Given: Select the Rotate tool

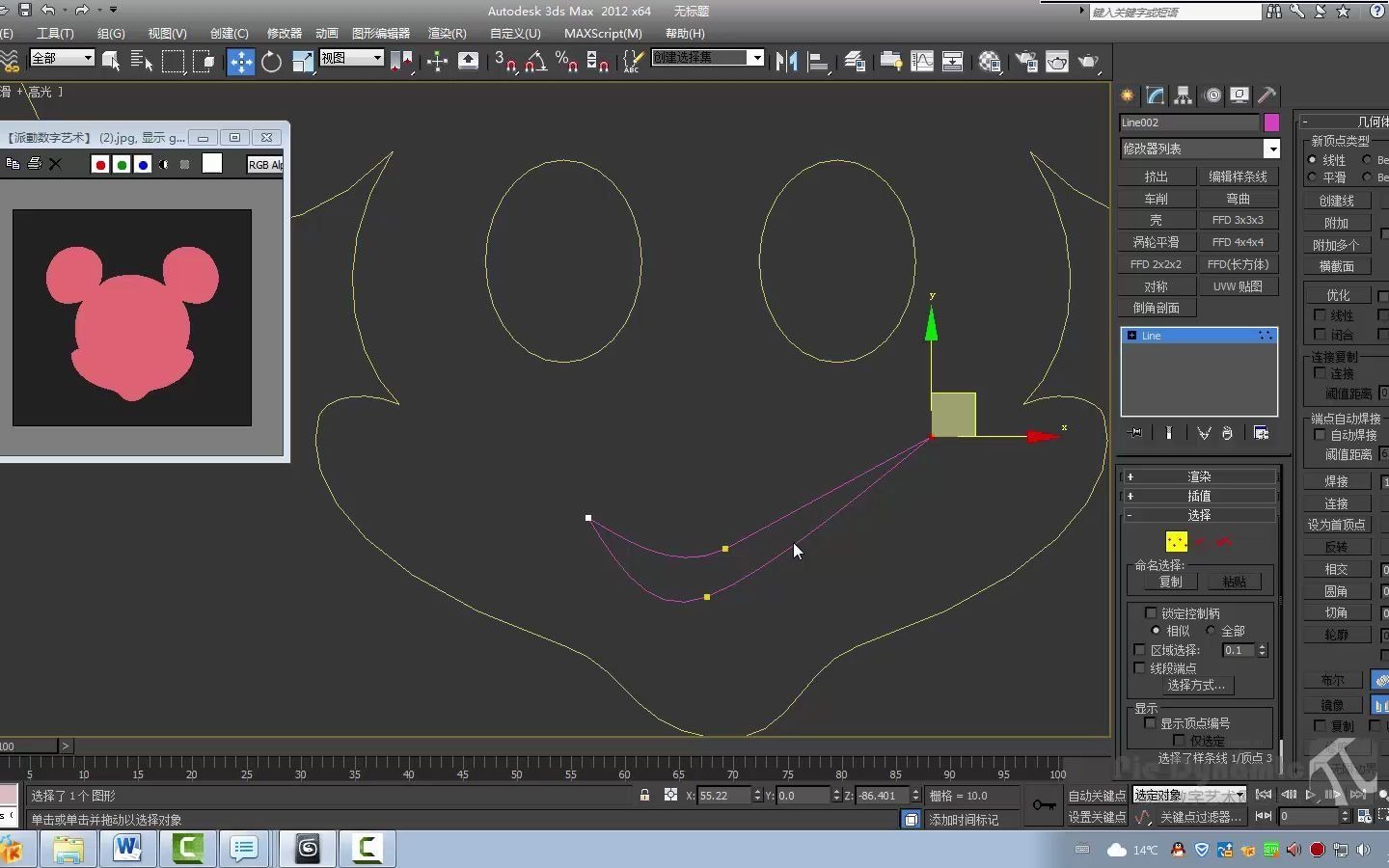Looking at the screenshot, I should pyautogui.click(x=271, y=62).
